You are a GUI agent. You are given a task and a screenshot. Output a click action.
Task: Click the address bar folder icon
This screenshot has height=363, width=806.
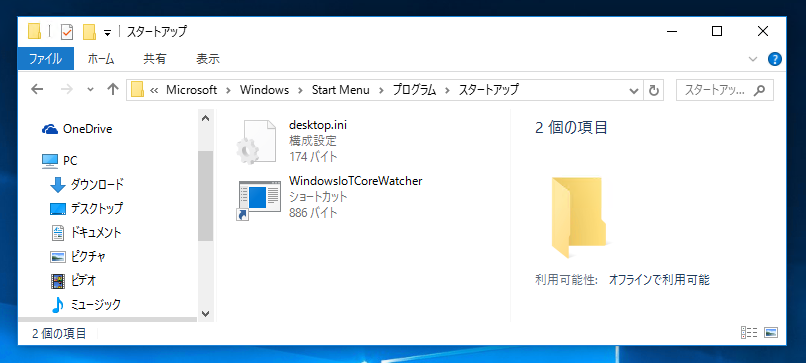tap(137, 89)
